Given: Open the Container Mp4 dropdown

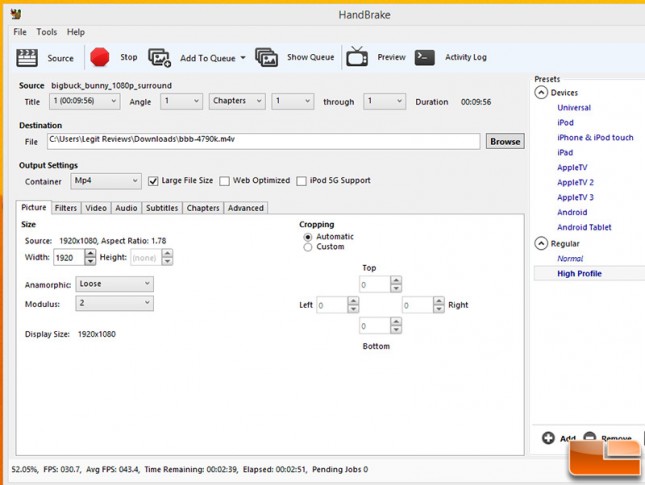Looking at the screenshot, I should tap(106, 181).
